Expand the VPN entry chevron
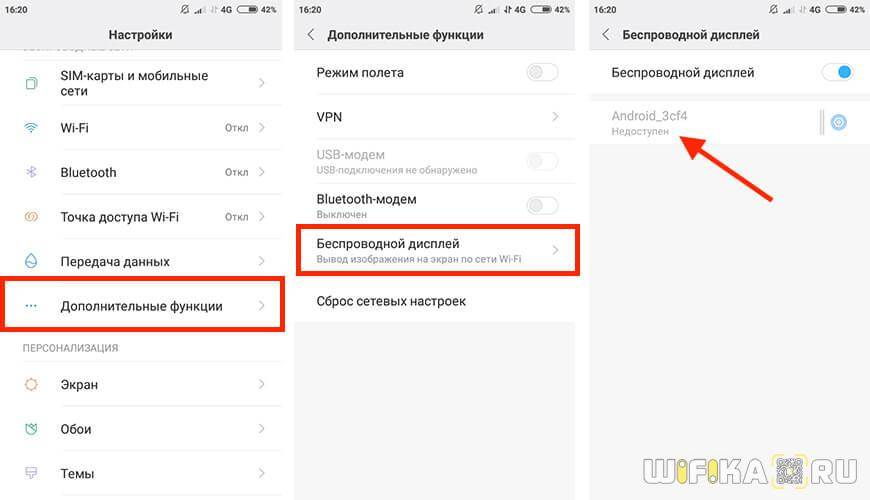 coord(555,117)
